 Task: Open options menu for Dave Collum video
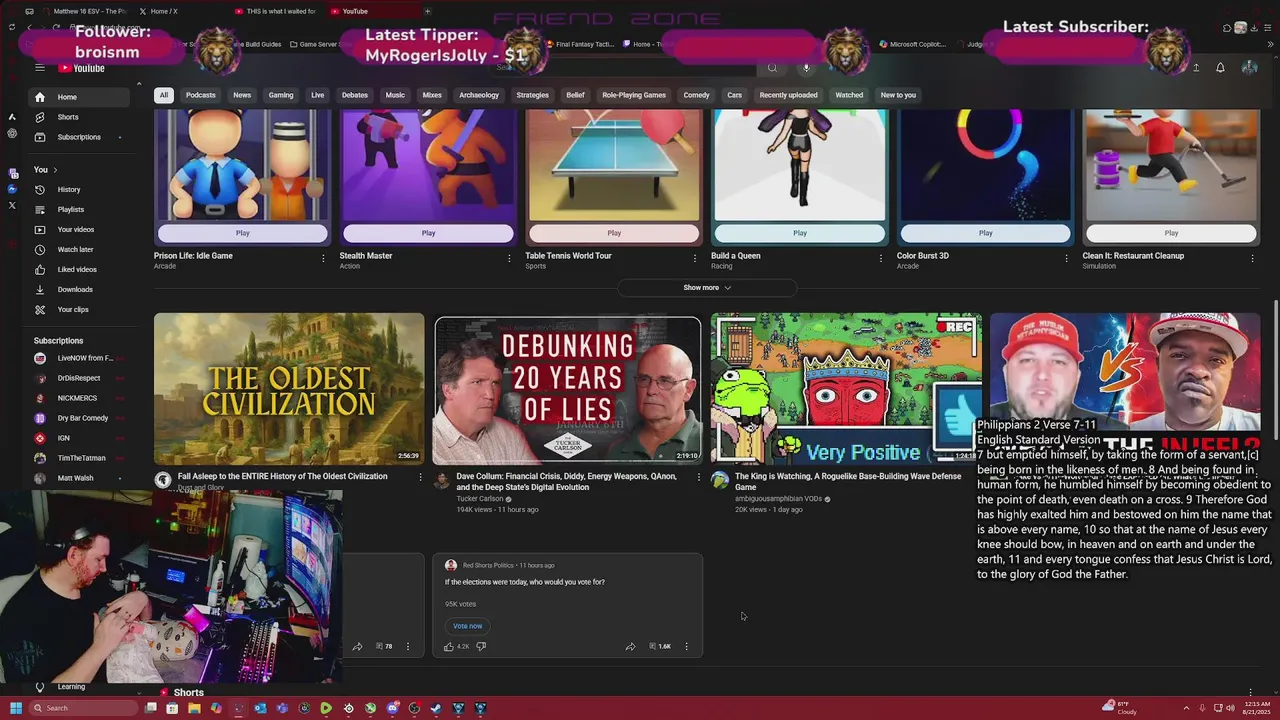click(698, 477)
